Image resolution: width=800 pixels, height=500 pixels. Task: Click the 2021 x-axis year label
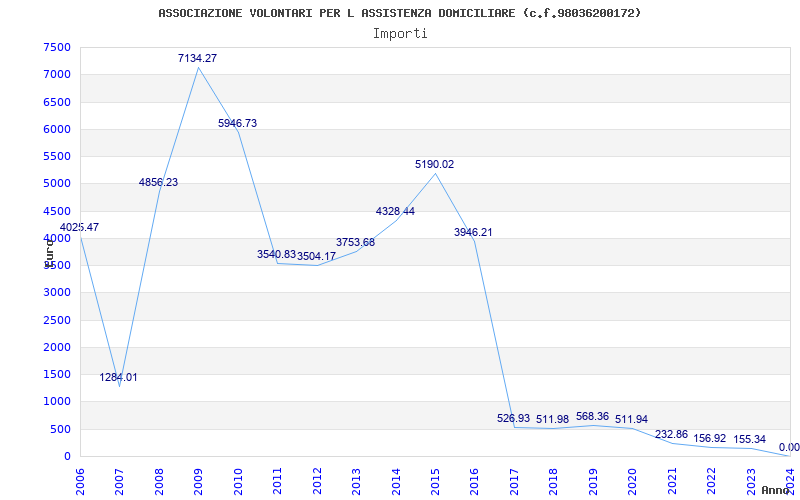coord(672,482)
